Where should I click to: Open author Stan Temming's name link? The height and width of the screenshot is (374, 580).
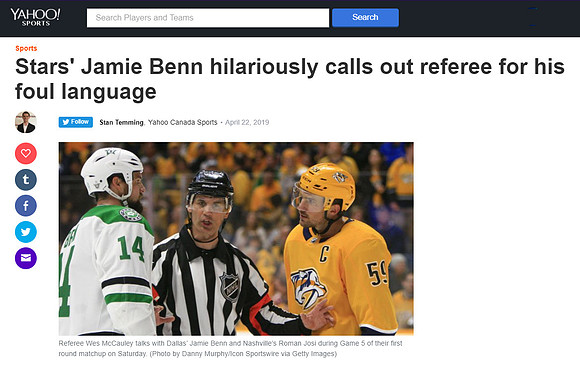[x=121, y=122]
